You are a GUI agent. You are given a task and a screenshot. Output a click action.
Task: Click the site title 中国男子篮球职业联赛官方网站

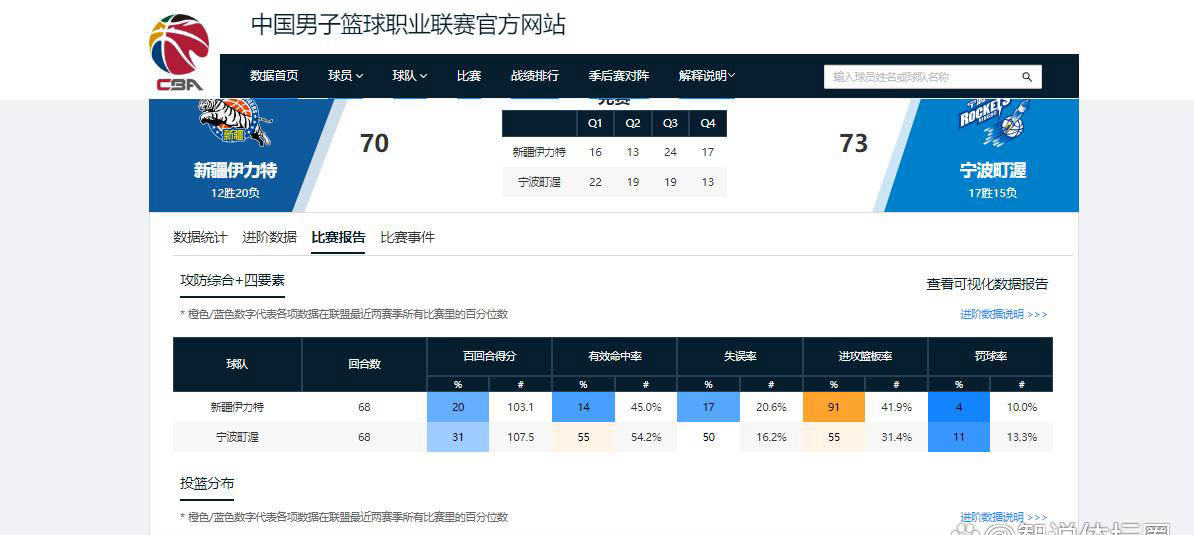pos(408,25)
